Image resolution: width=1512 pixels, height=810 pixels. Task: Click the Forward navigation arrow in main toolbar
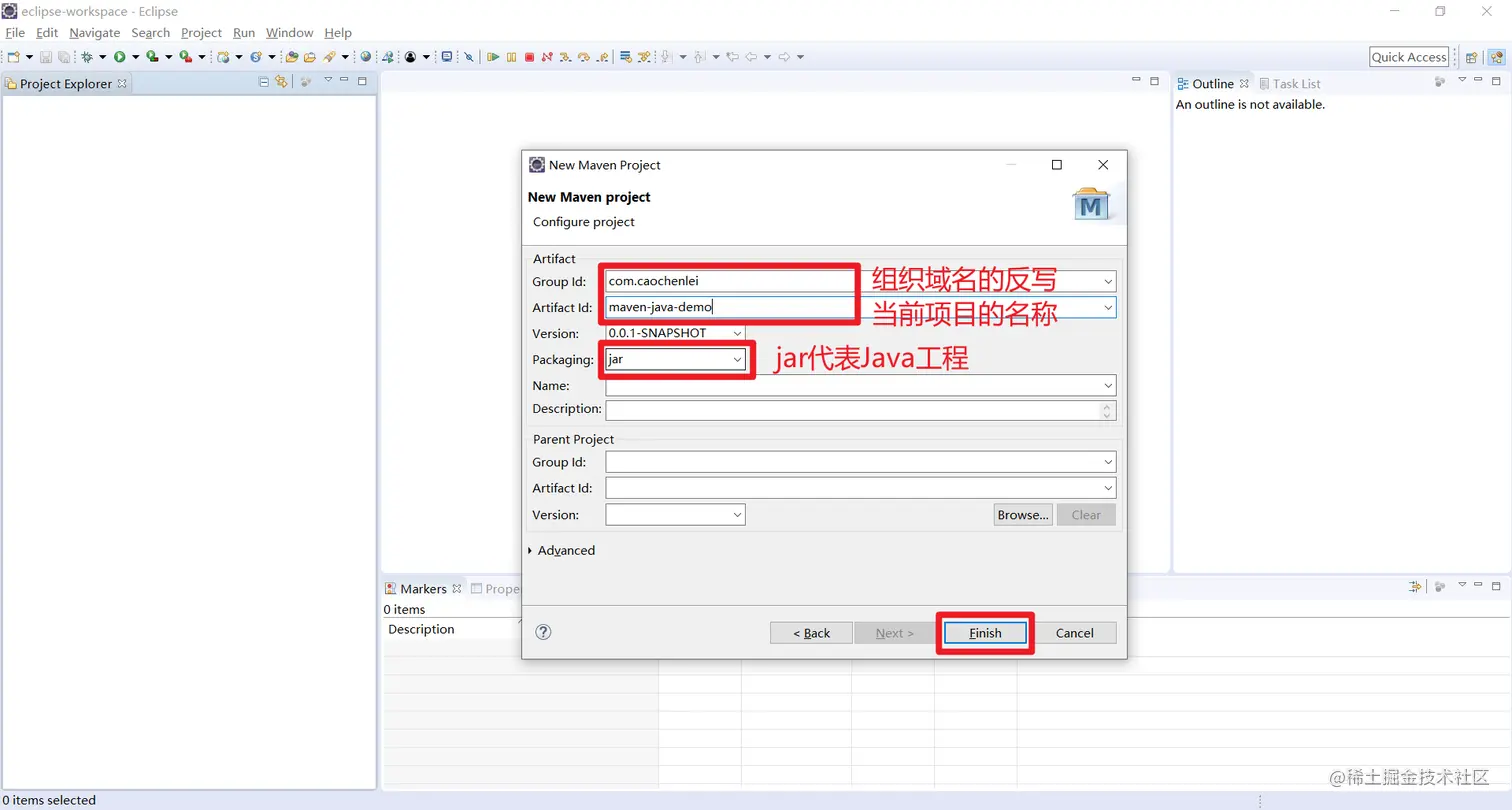tap(784, 57)
